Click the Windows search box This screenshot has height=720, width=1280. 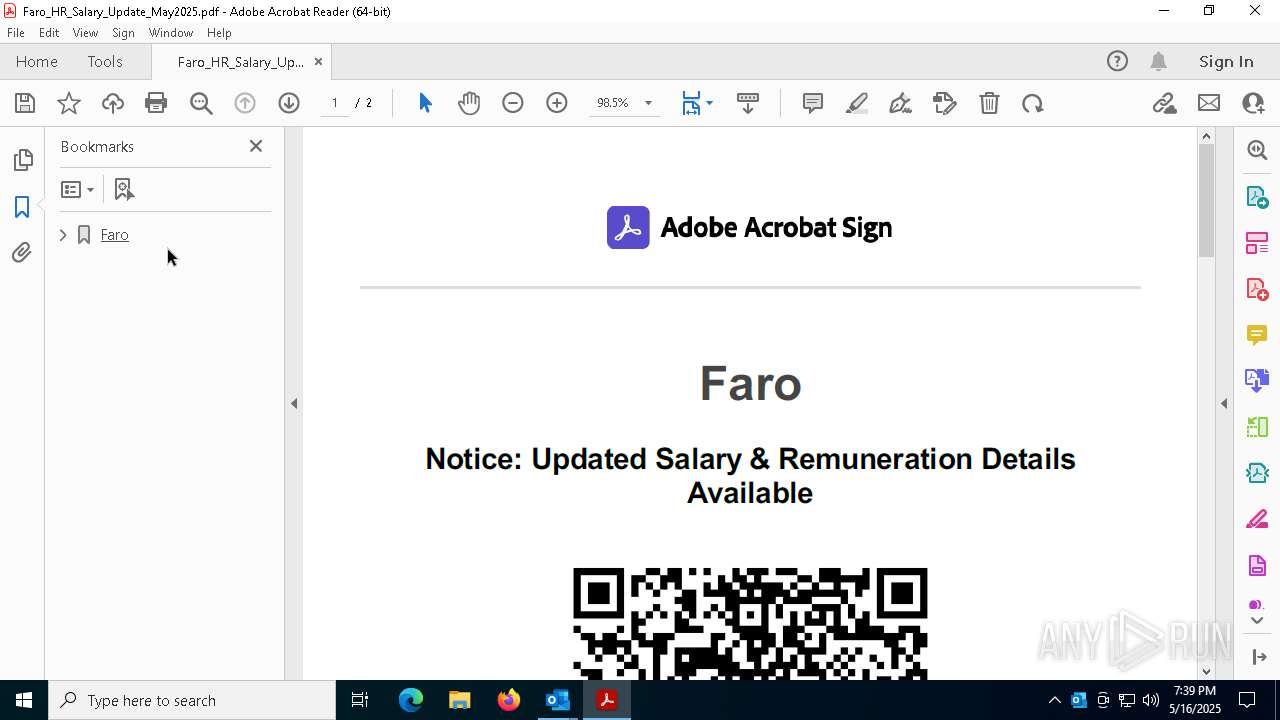pos(192,700)
